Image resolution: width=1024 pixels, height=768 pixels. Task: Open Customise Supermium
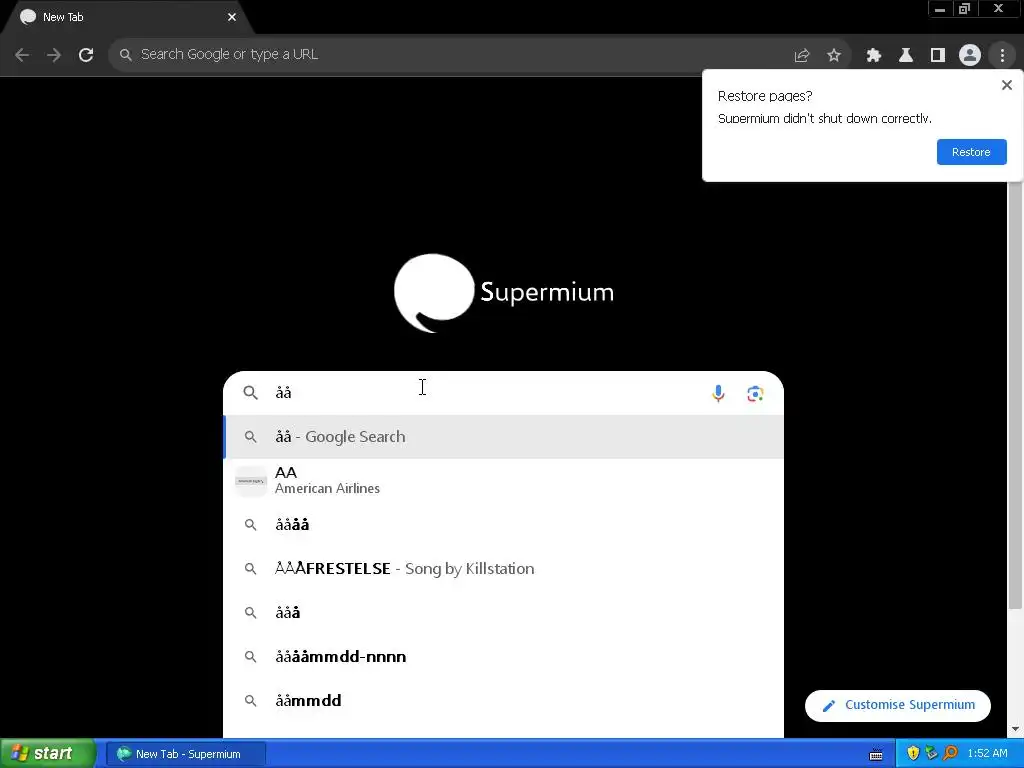(898, 705)
